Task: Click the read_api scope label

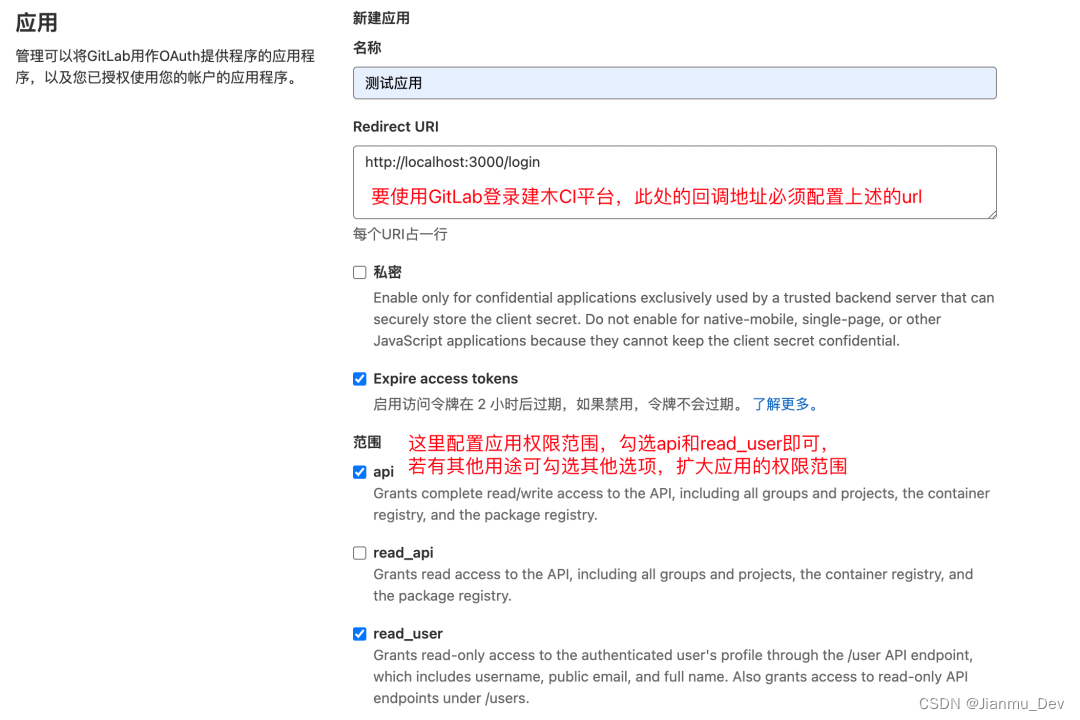Action: click(403, 552)
